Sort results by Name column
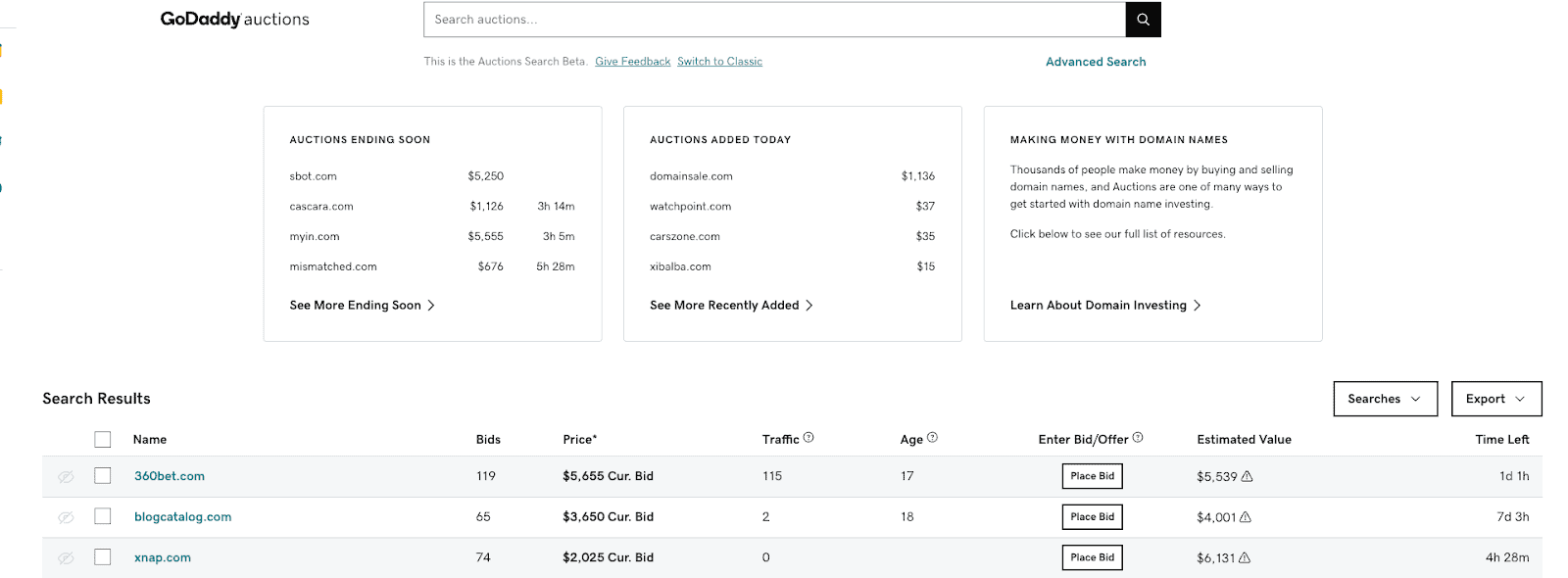The width and height of the screenshot is (1568, 578). (x=150, y=440)
